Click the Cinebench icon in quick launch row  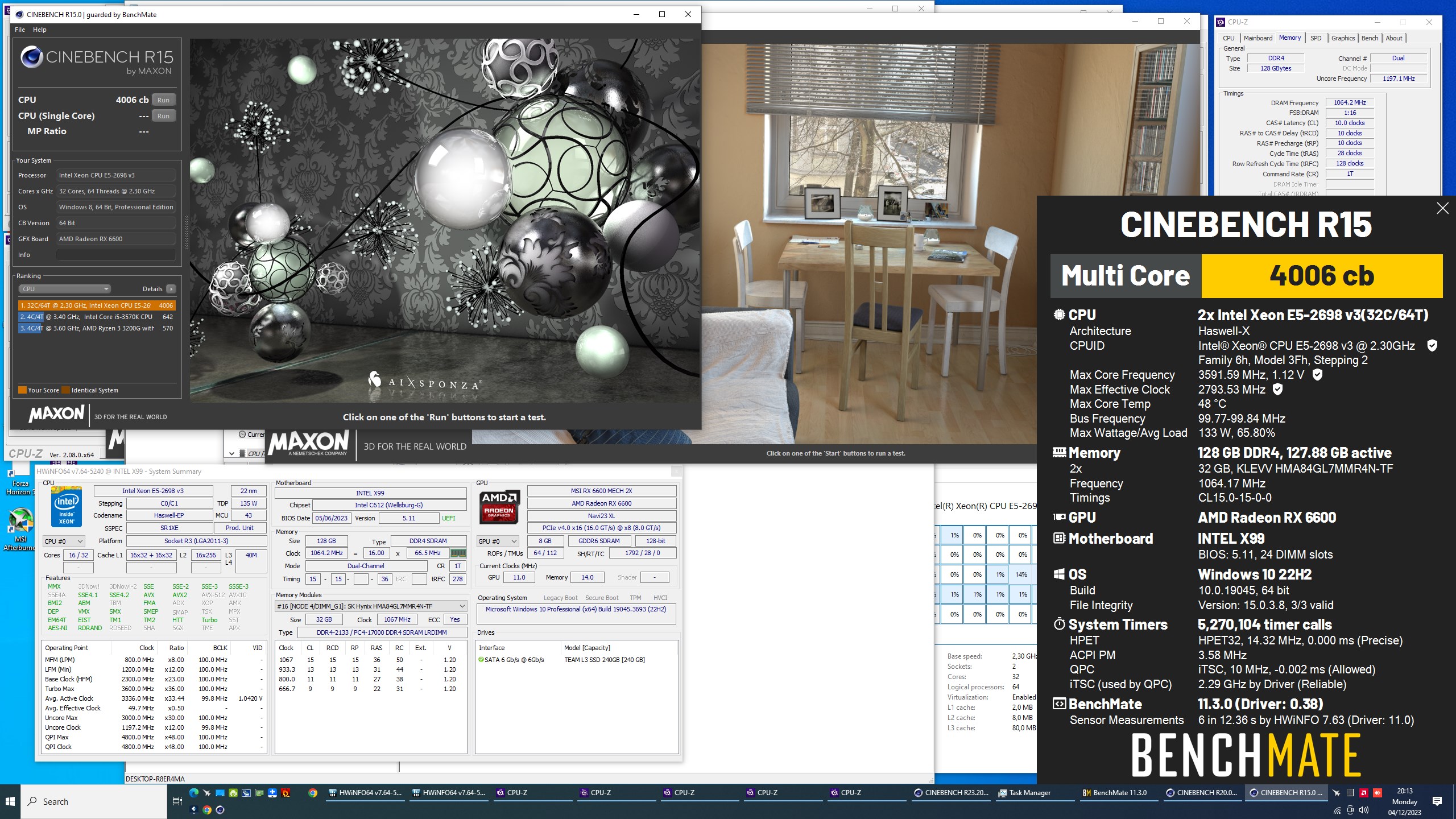pos(220,810)
